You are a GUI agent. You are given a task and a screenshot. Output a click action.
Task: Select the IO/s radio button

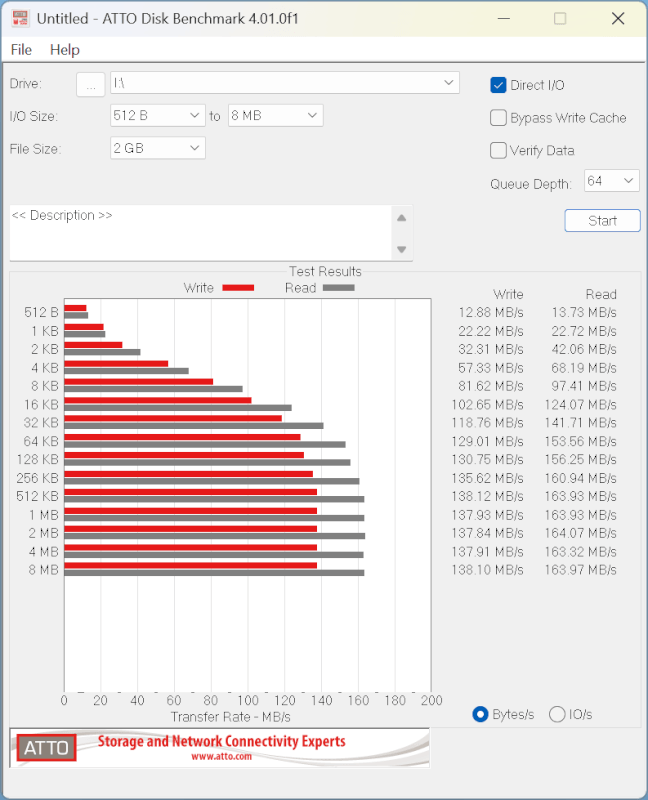557,714
